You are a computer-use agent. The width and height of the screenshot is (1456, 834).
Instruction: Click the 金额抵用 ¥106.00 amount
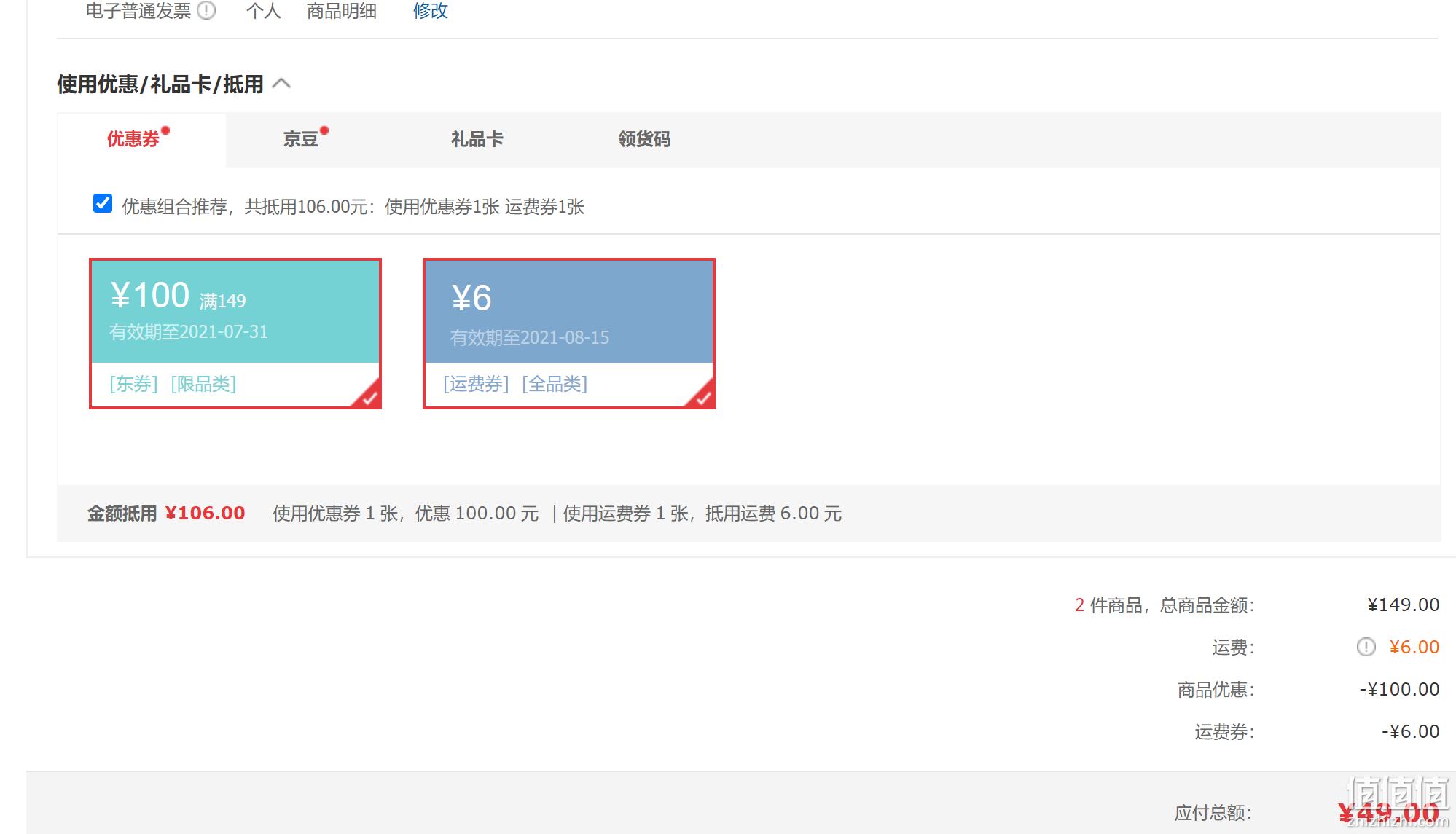pos(205,514)
